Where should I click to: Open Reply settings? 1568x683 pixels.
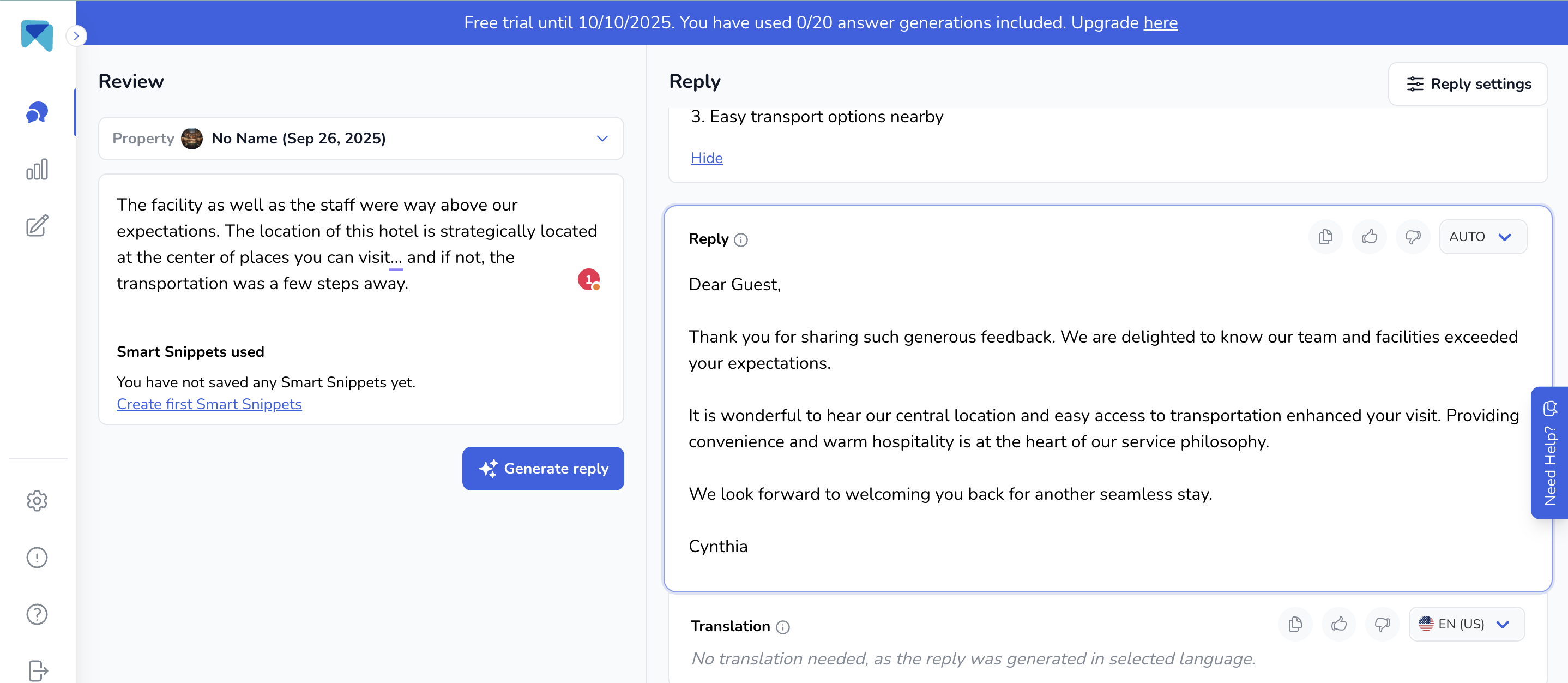tap(1468, 84)
